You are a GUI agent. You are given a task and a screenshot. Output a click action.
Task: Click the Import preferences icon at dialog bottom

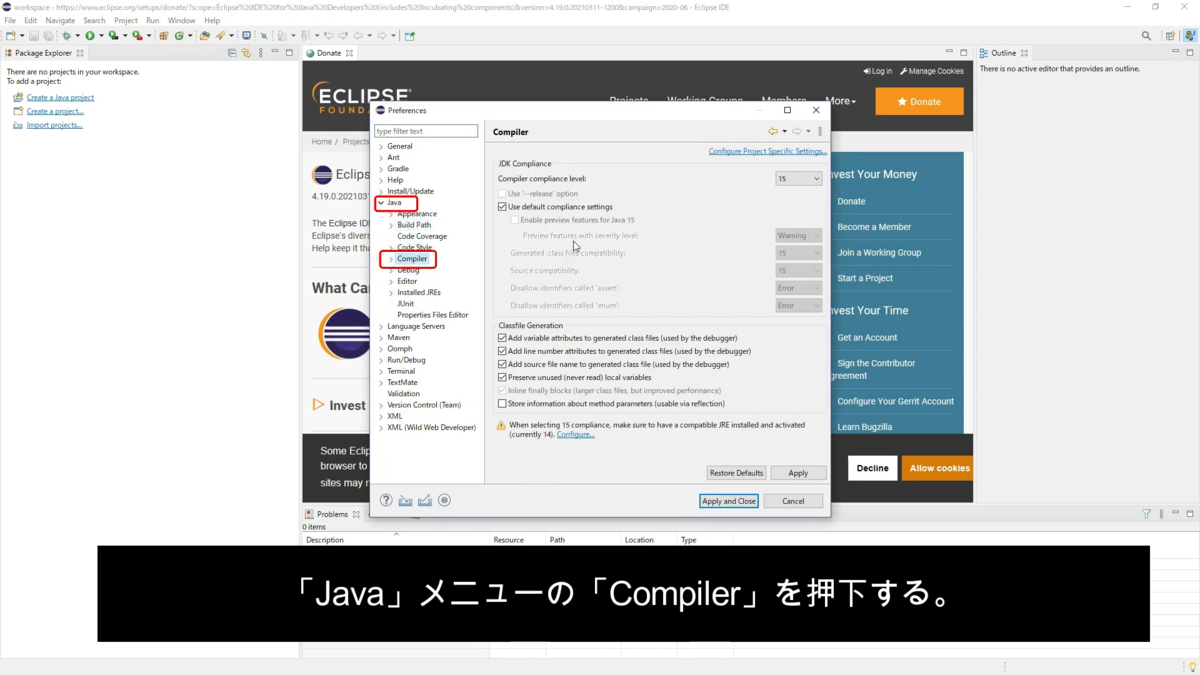point(405,500)
